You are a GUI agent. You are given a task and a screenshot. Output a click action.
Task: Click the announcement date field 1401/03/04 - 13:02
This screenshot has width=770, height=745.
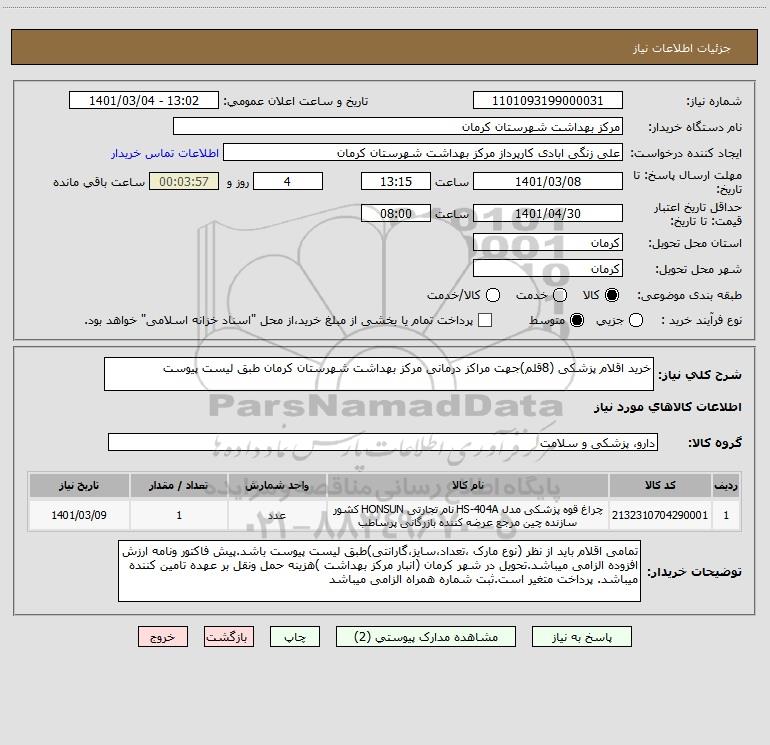click(144, 101)
